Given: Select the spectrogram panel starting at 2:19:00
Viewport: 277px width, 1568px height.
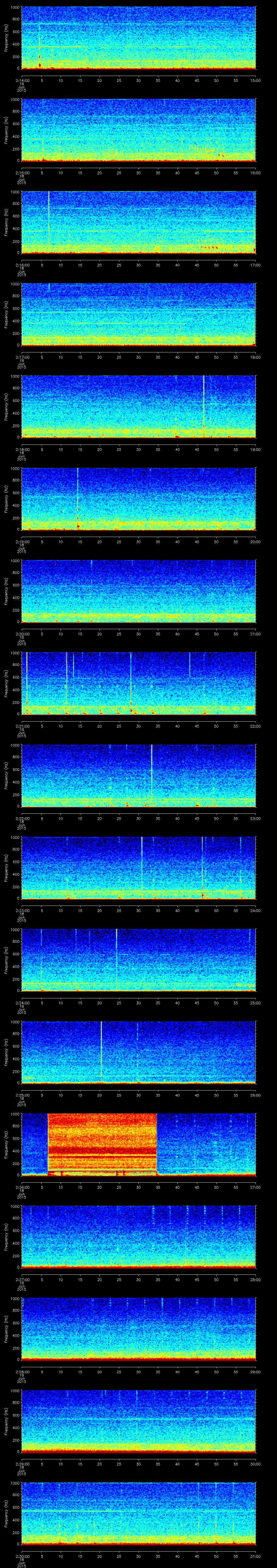Looking at the screenshot, I should click(x=139, y=499).
